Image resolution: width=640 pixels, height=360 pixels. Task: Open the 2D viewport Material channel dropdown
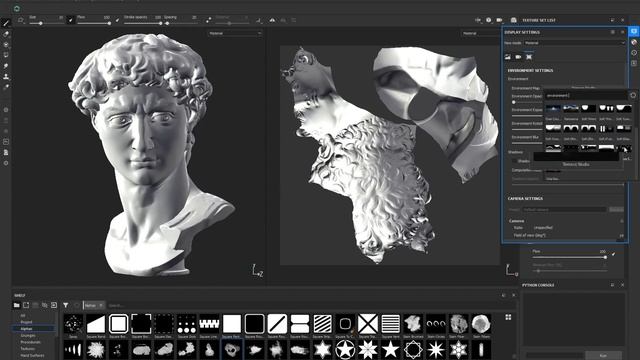[481, 33]
